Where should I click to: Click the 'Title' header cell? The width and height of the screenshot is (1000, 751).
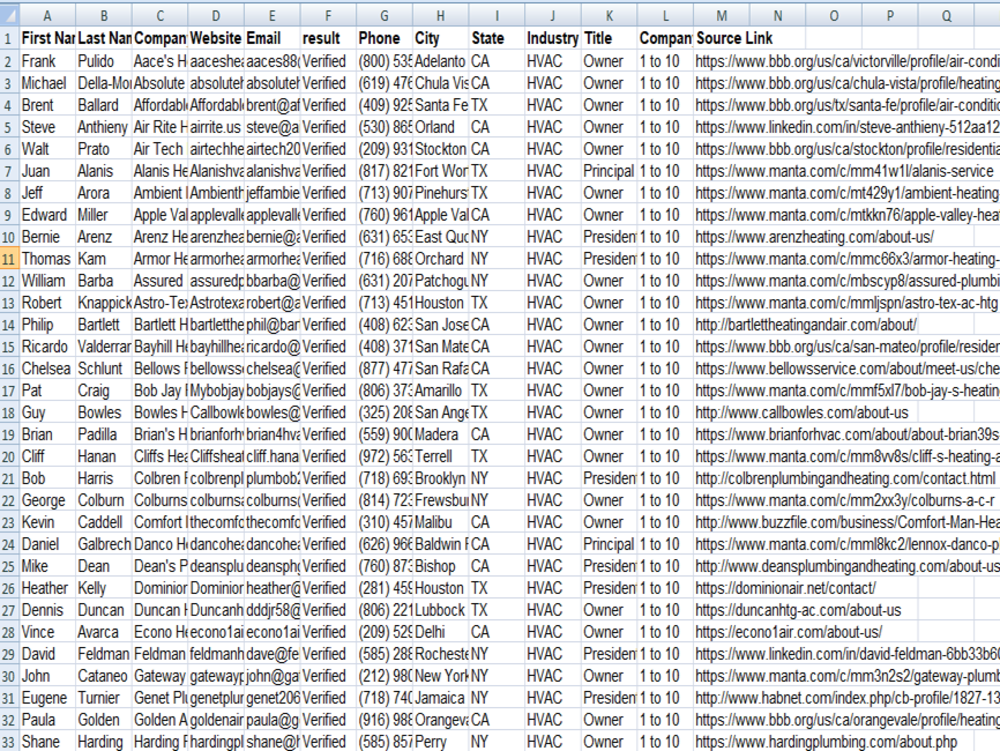coord(609,38)
